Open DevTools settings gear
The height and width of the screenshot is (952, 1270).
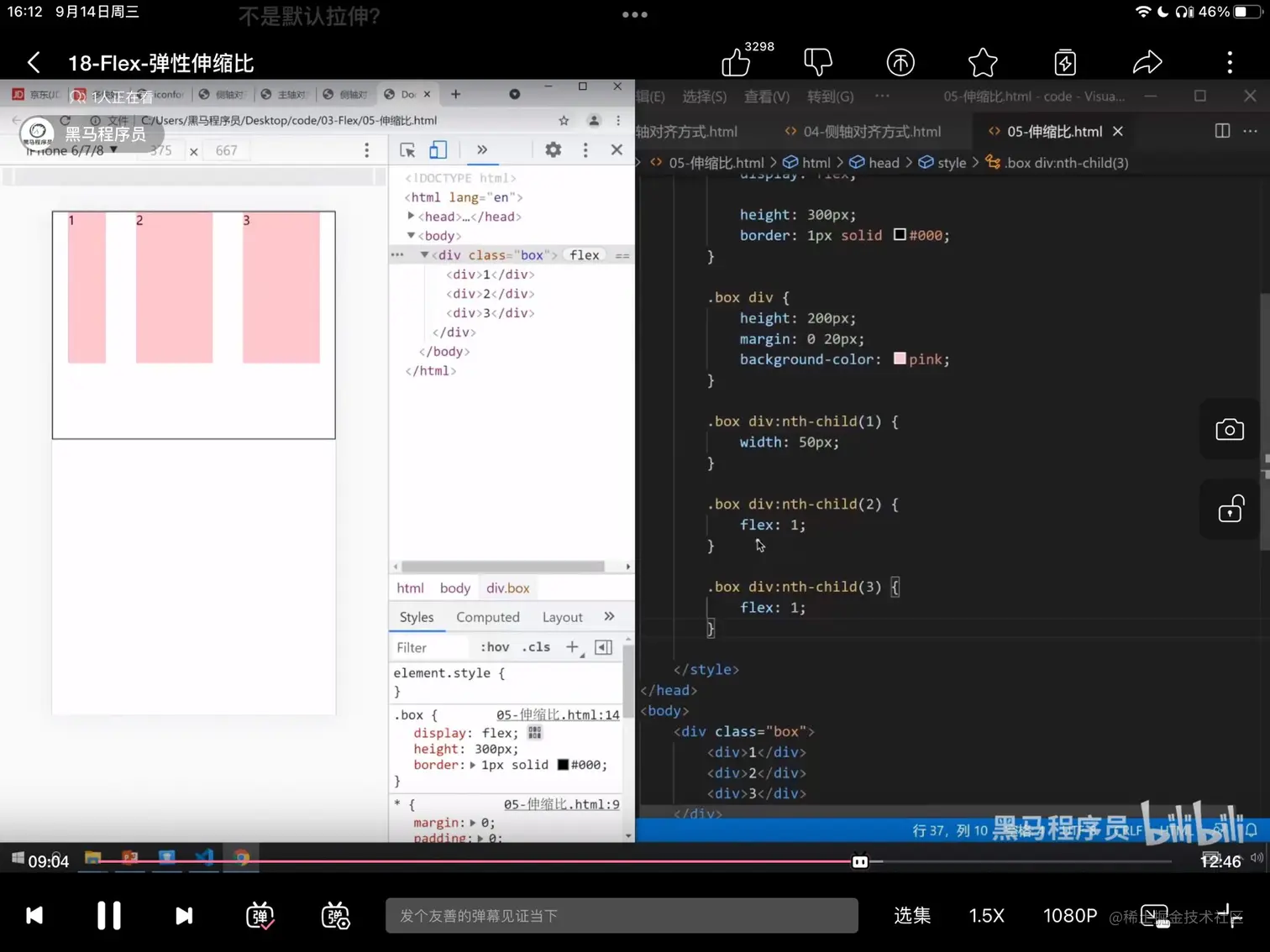click(x=553, y=149)
